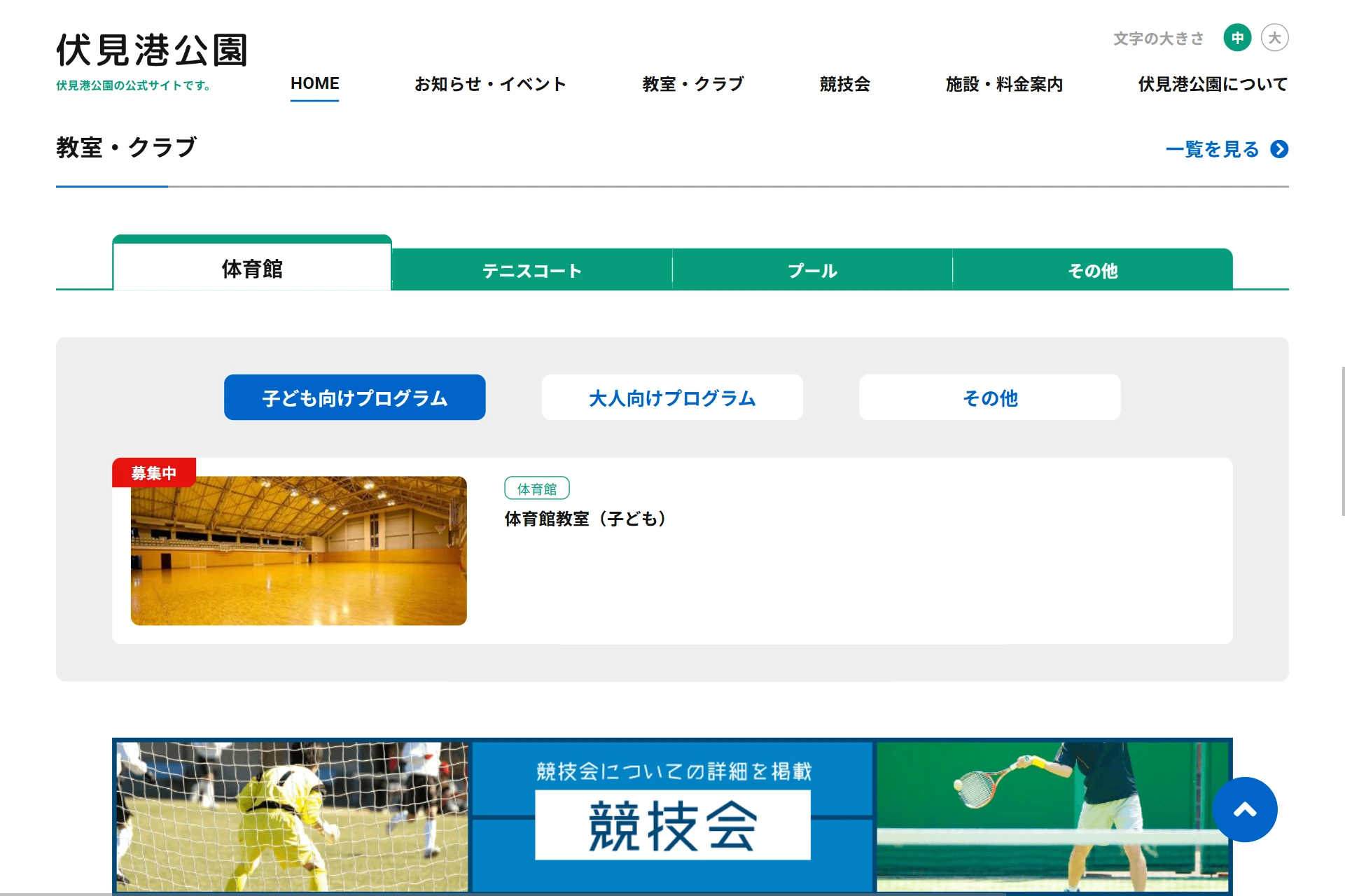Switch to the プール tab
1345x896 pixels.
(812, 270)
